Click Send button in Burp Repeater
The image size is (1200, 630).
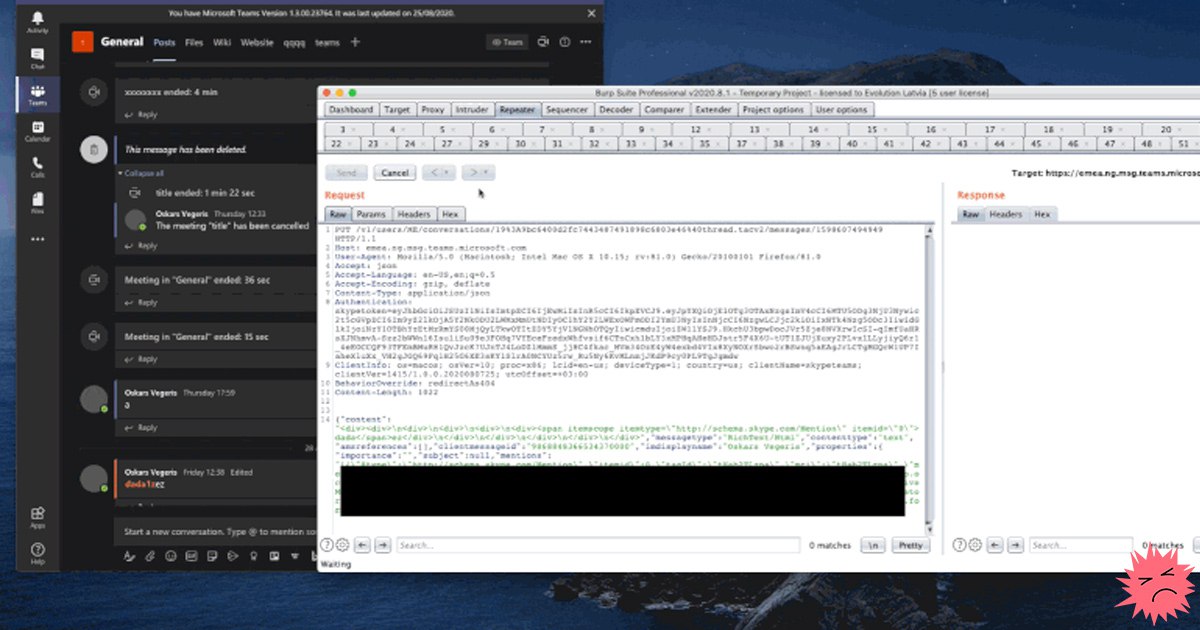[x=346, y=172]
